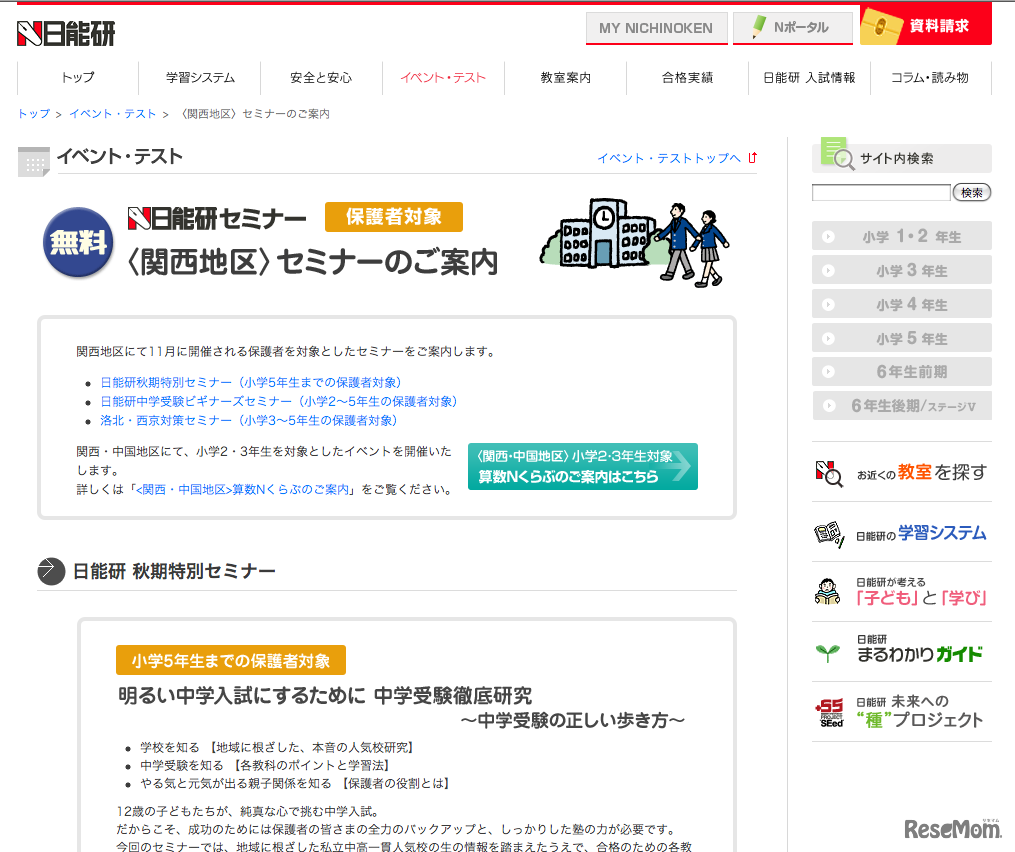Viewport: 1015px width, 852px height.
Task: Click the お近くの教室を探す banner
Action: [901, 472]
